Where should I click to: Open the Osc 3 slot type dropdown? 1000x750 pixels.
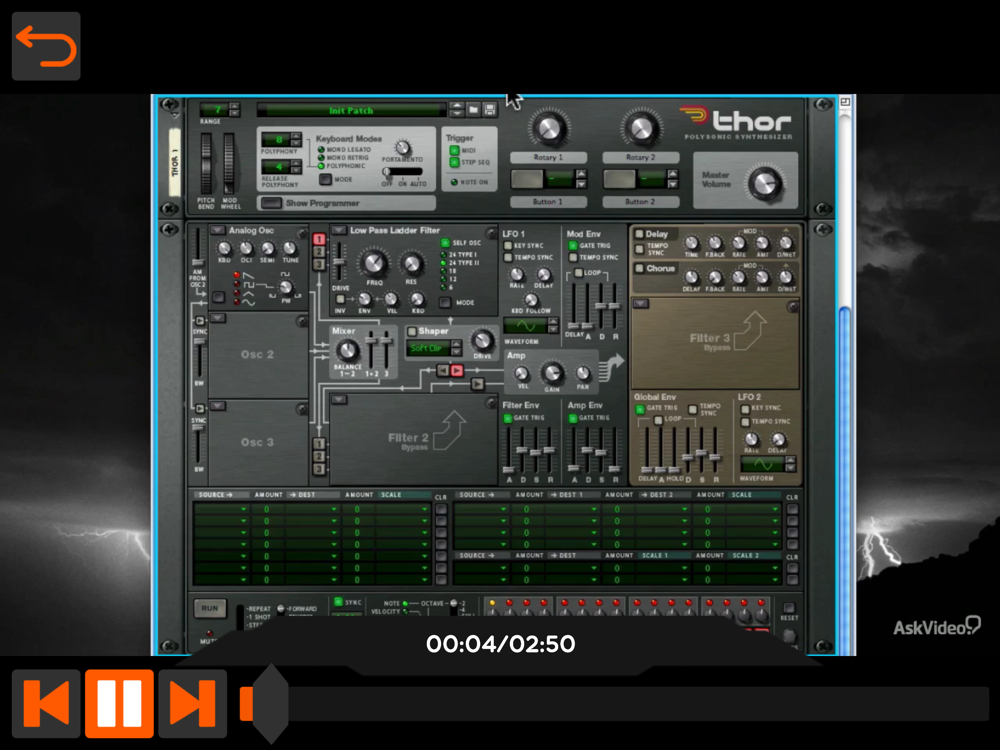coord(217,406)
